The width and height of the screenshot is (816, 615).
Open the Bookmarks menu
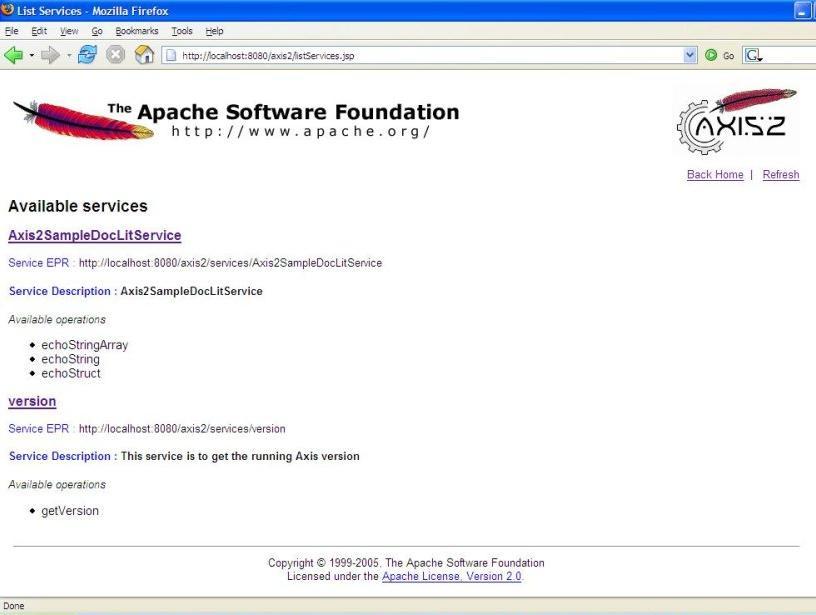pyautogui.click(x=137, y=31)
